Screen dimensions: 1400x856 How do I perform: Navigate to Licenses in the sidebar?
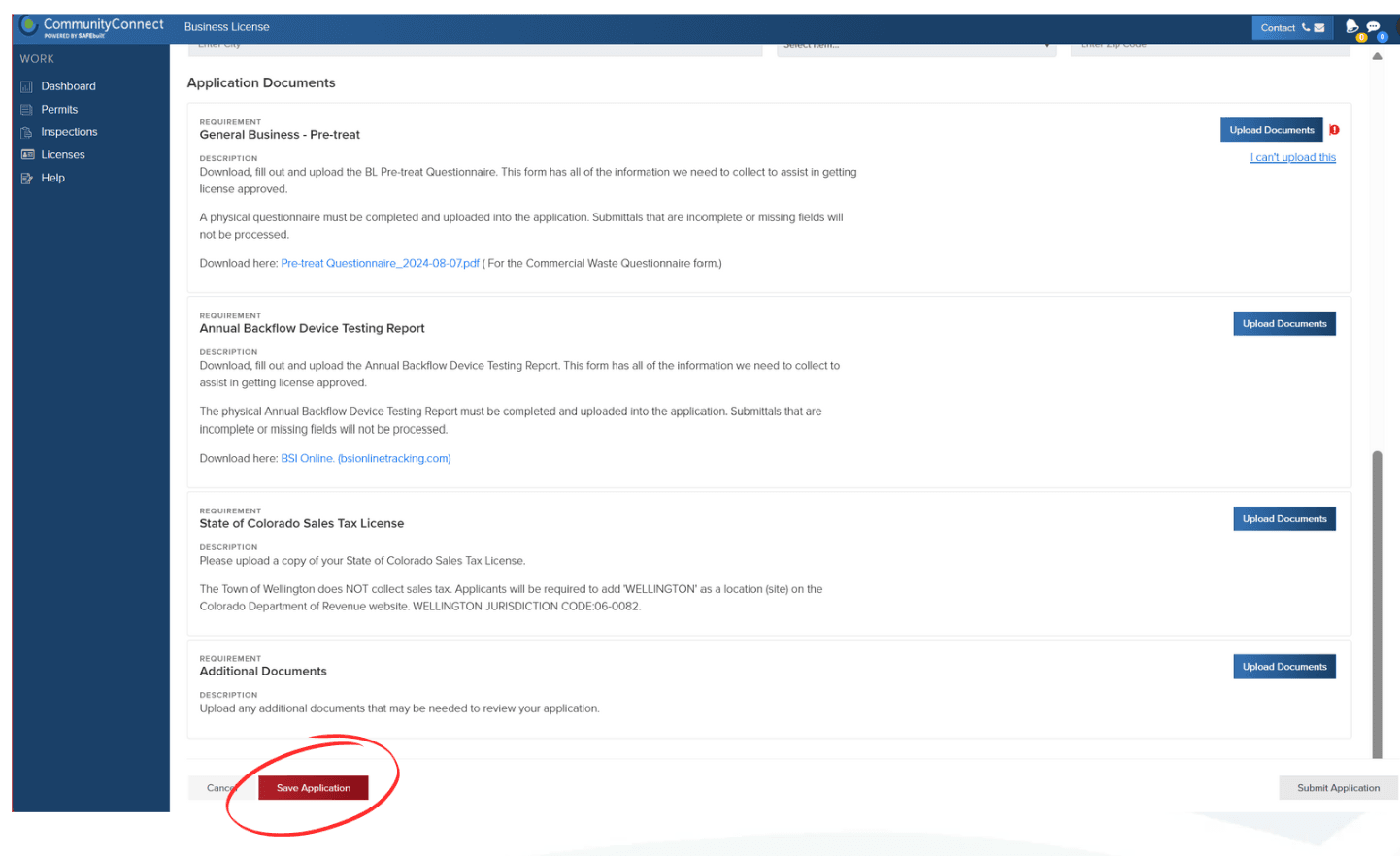(x=64, y=154)
